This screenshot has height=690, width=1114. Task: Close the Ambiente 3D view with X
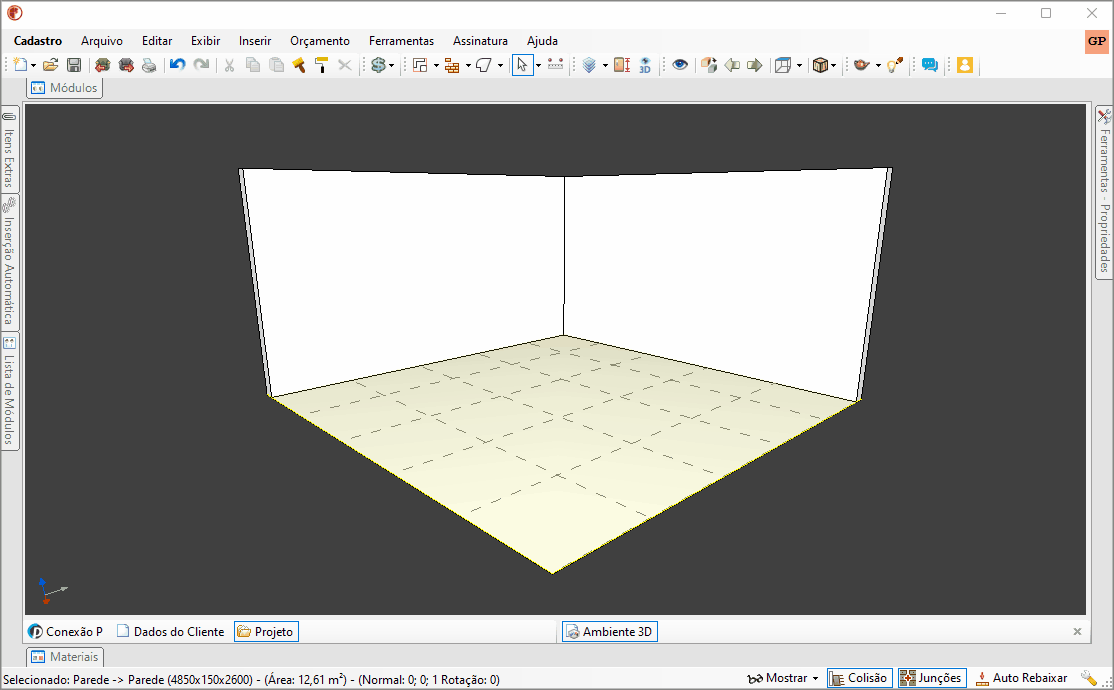(x=1077, y=632)
